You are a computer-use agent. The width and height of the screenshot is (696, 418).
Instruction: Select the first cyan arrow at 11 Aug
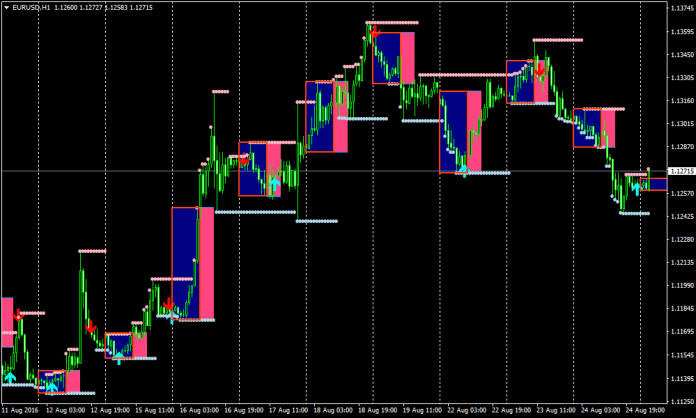[x=10, y=377]
